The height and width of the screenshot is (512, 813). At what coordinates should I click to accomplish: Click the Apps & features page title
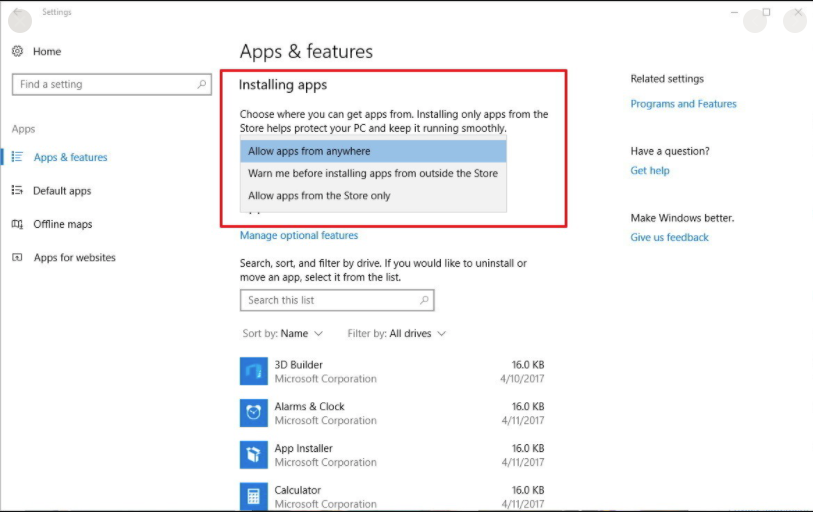(x=306, y=51)
